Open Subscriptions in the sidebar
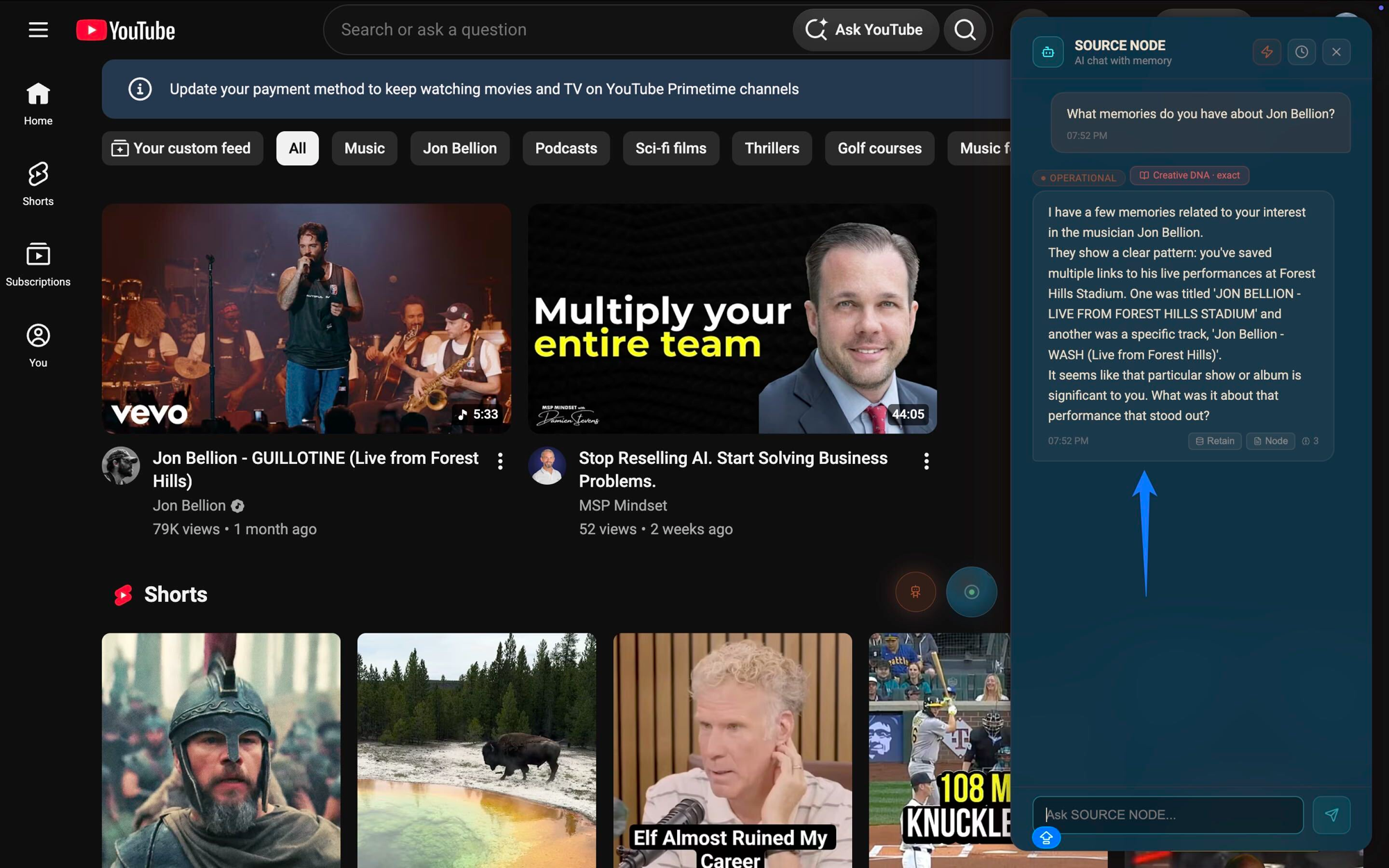Screen dimensions: 1389x868 pos(38,265)
